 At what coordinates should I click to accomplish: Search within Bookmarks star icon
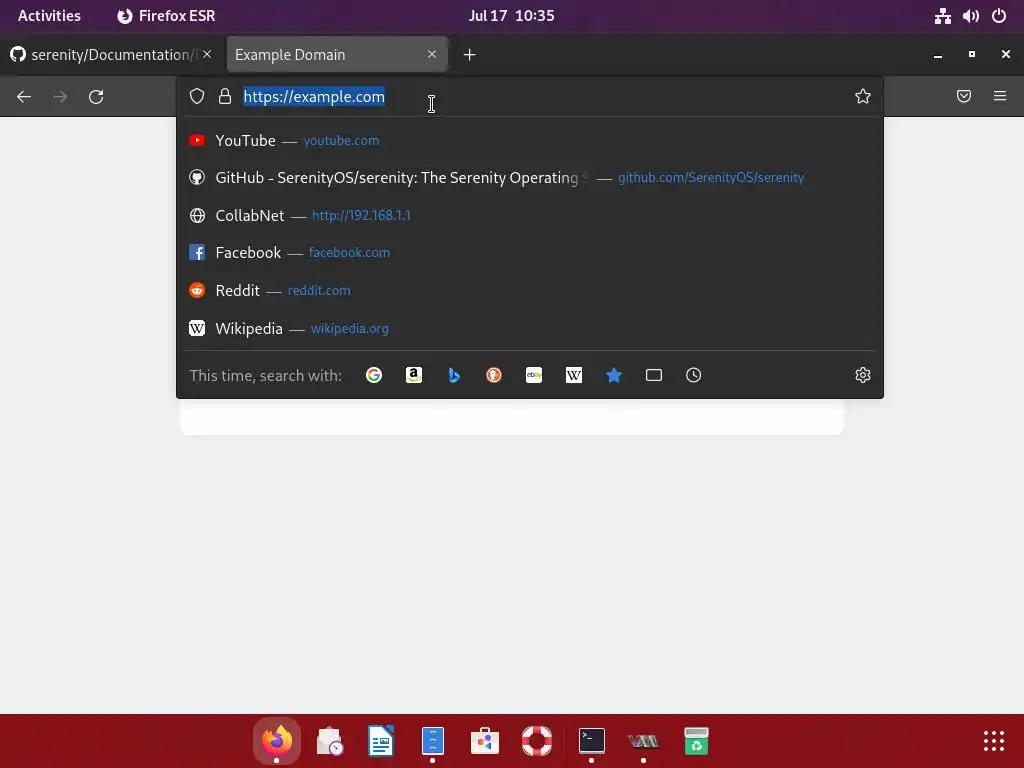(614, 375)
